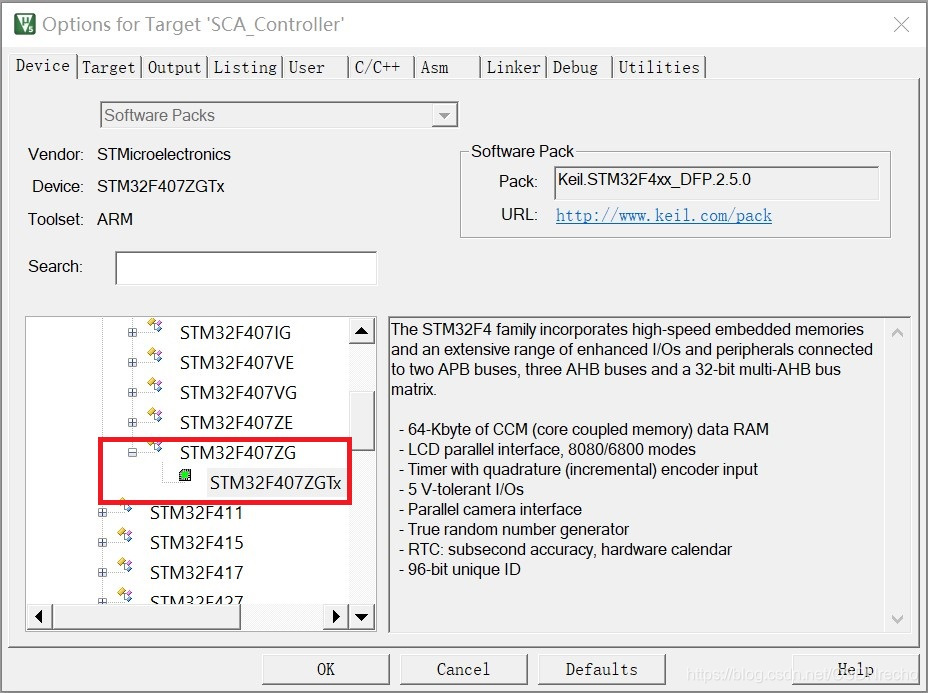Select STM32F407VE in the device tree
The width and height of the screenshot is (928, 693).
tap(237, 363)
